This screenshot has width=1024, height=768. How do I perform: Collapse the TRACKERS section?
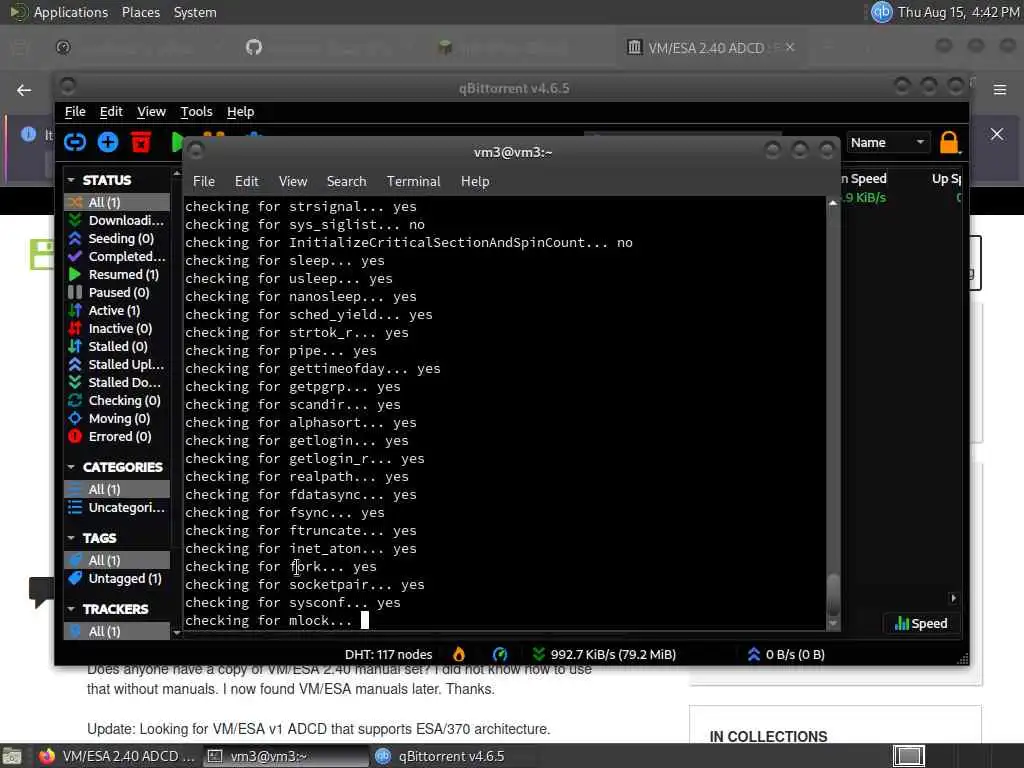pos(71,609)
